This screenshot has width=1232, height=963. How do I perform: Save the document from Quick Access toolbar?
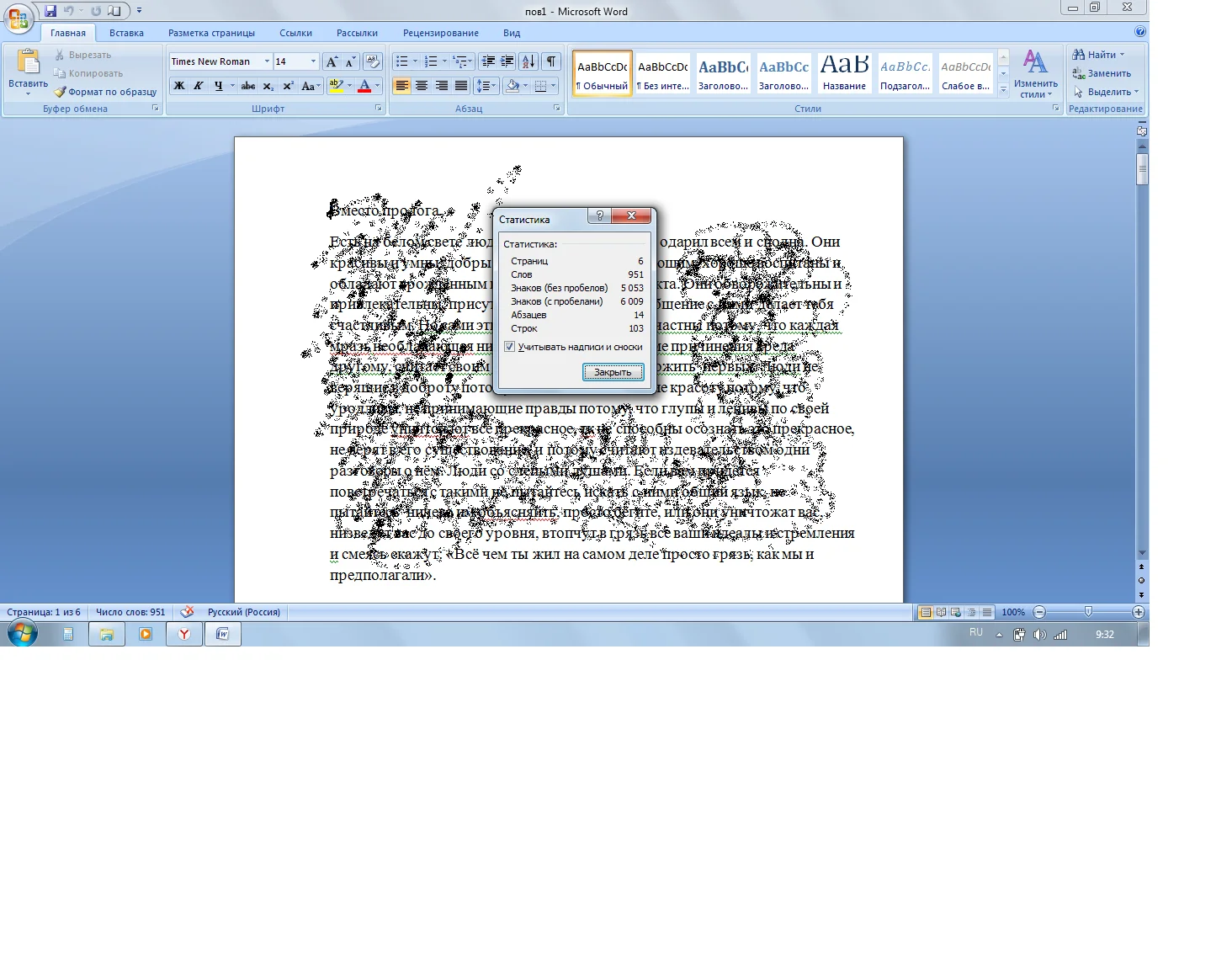(x=50, y=11)
